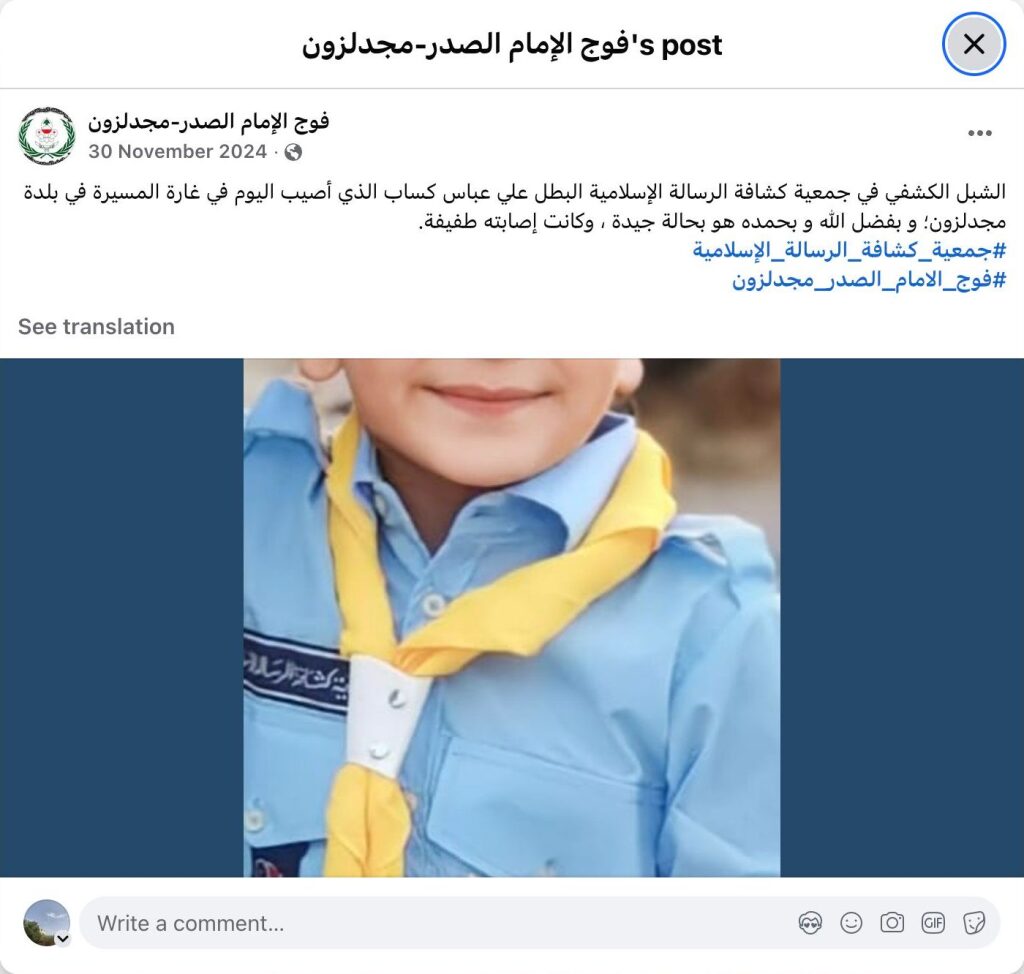Click the Arabic post caption text

(515, 206)
